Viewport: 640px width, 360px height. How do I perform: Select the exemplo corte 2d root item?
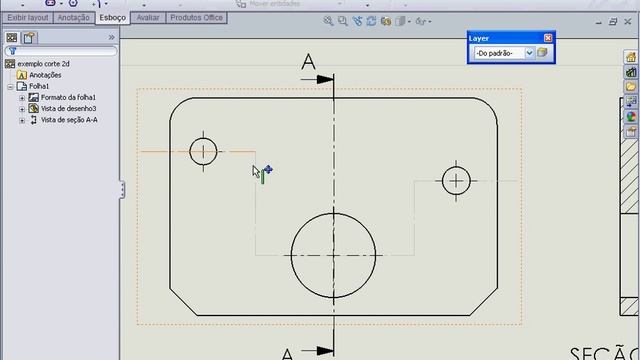click(x=43, y=64)
